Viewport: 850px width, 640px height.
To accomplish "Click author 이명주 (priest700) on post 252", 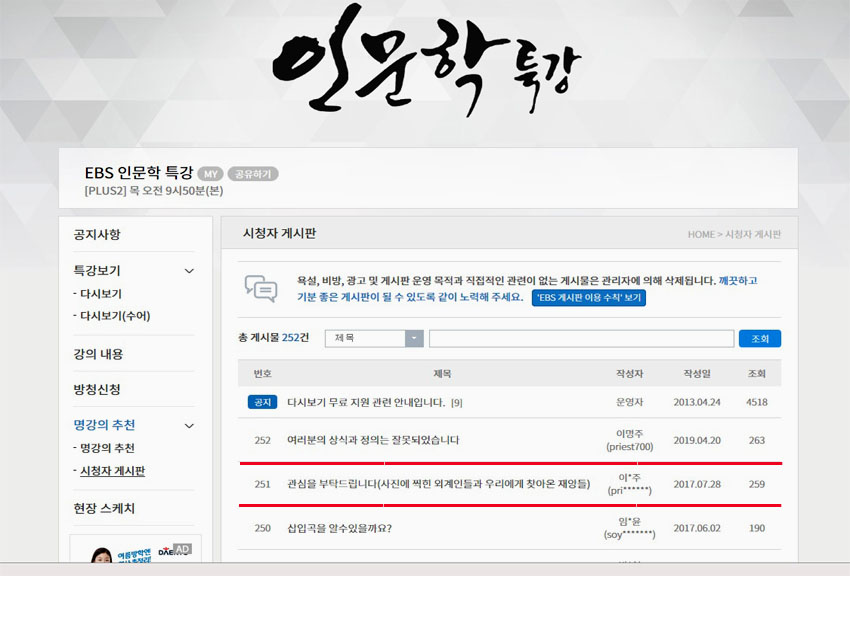I will point(629,440).
